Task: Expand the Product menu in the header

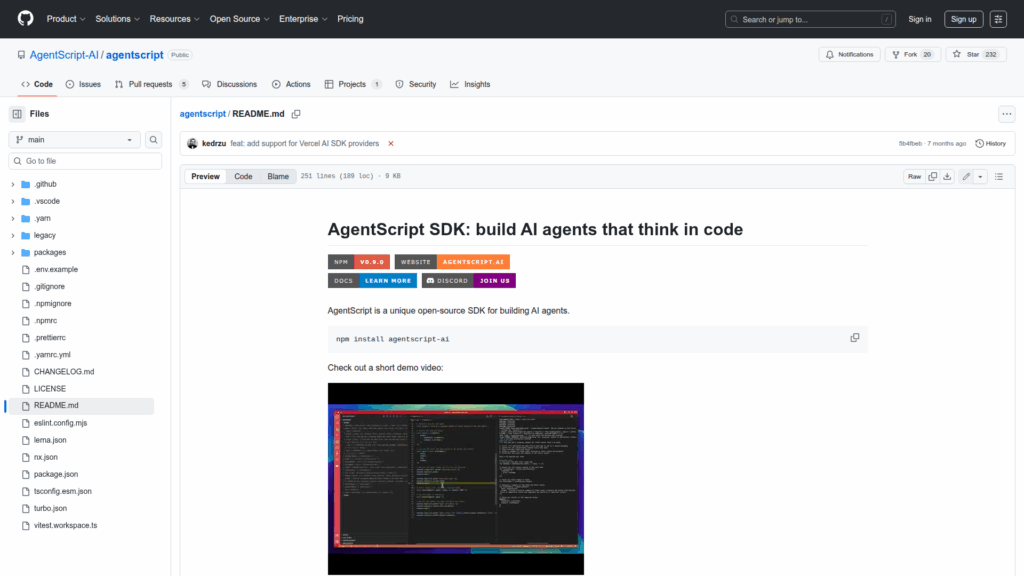Action: click(66, 19)
